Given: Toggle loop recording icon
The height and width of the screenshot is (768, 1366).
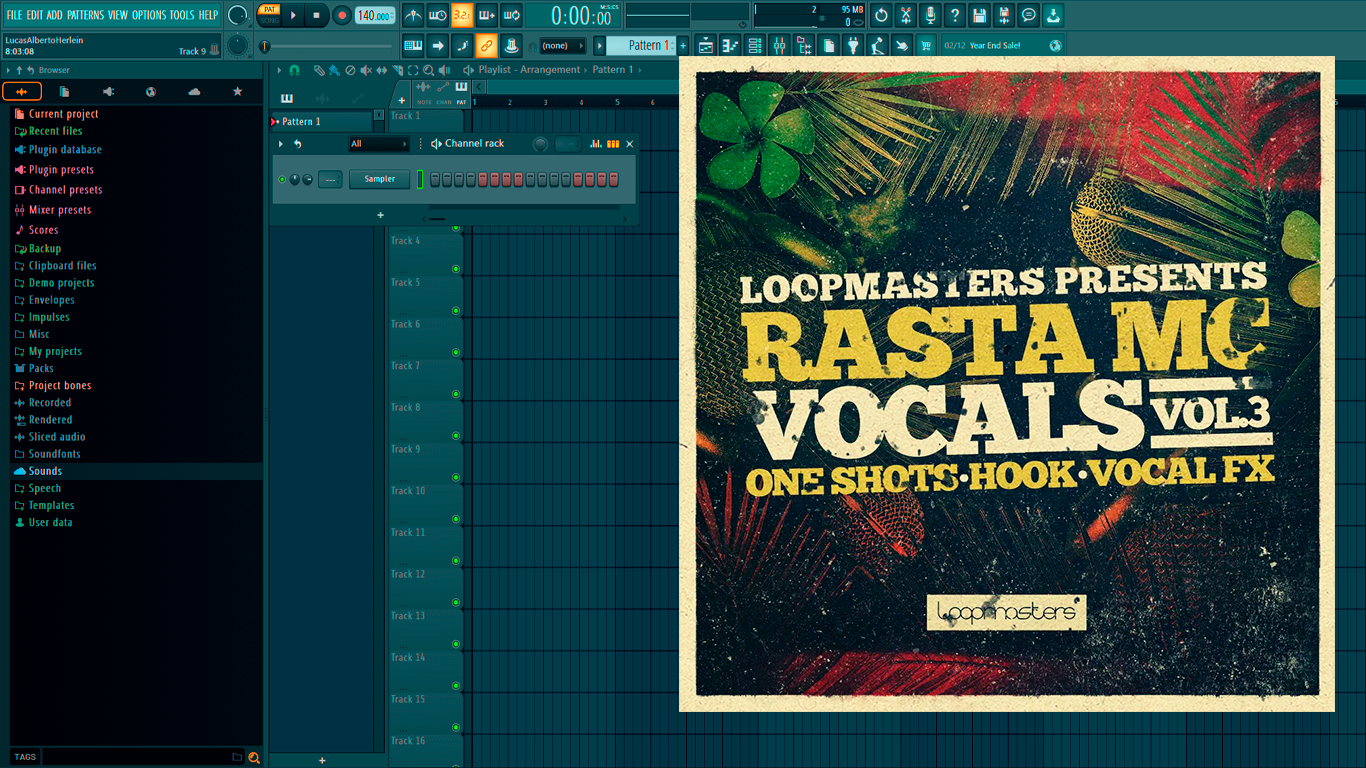Looking at the screenshot, I should 511,15.
